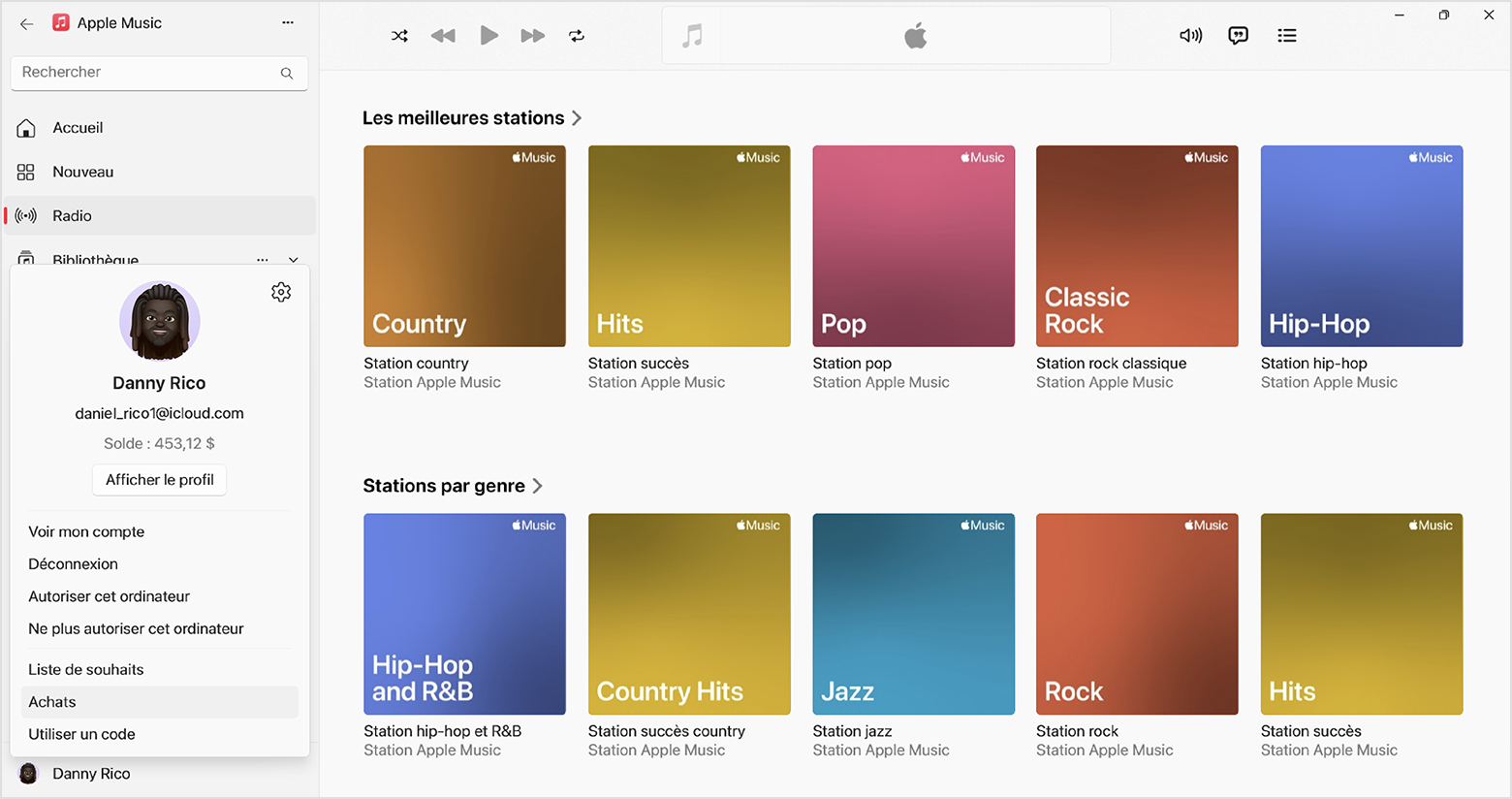Click the Afficher le profil button

[160, 480]
